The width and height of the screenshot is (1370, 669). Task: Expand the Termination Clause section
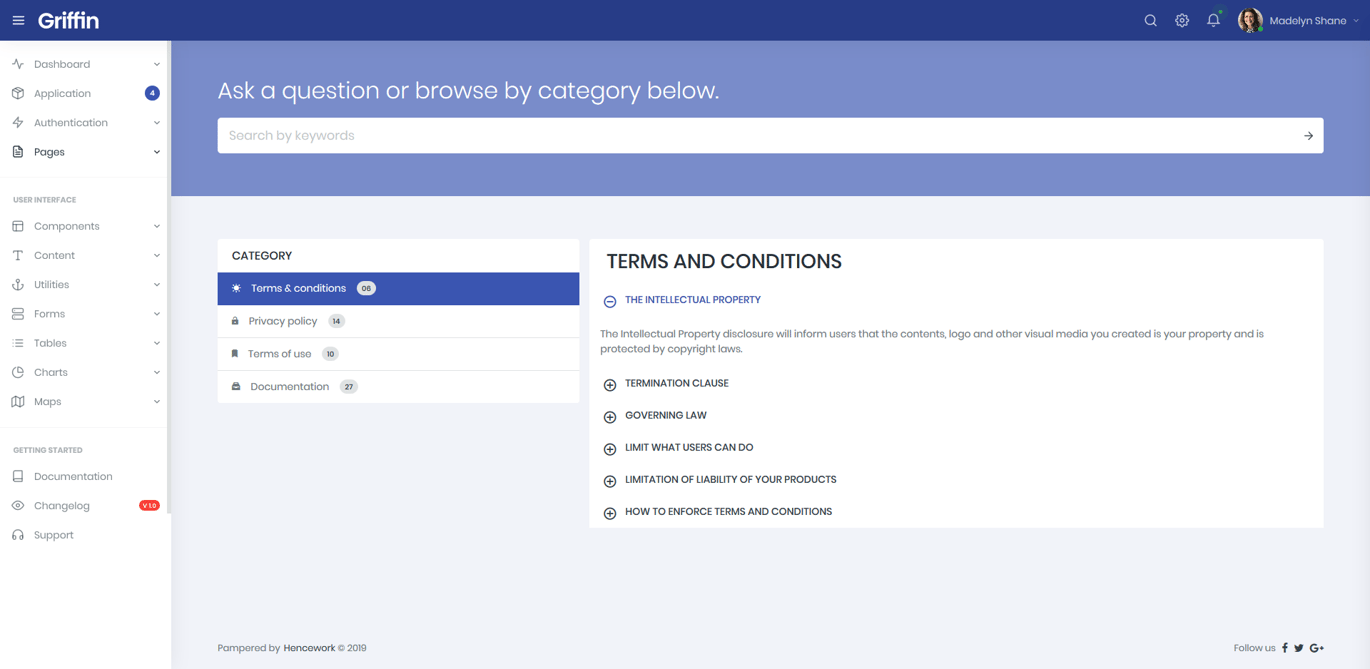pos(666,384)
